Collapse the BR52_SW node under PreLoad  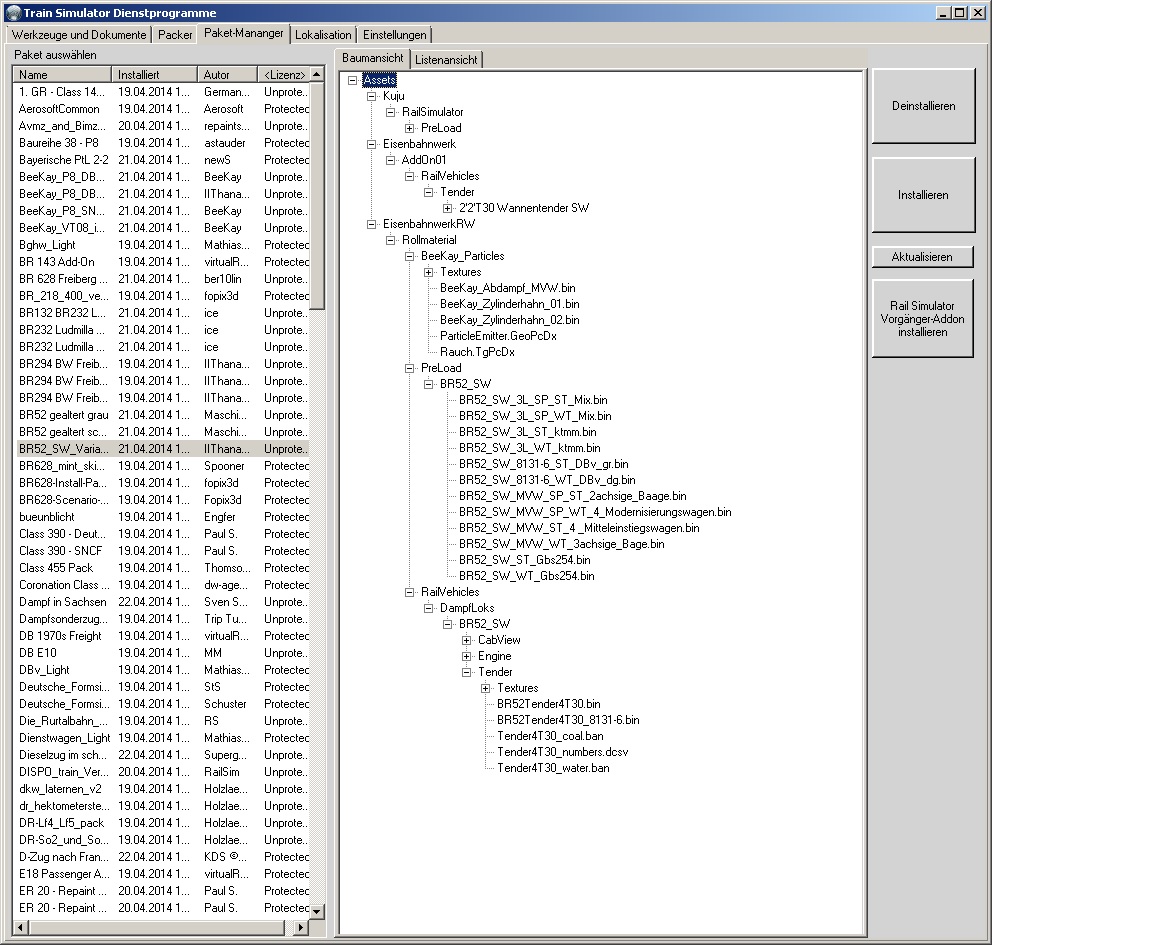click(x=429, y=384)
